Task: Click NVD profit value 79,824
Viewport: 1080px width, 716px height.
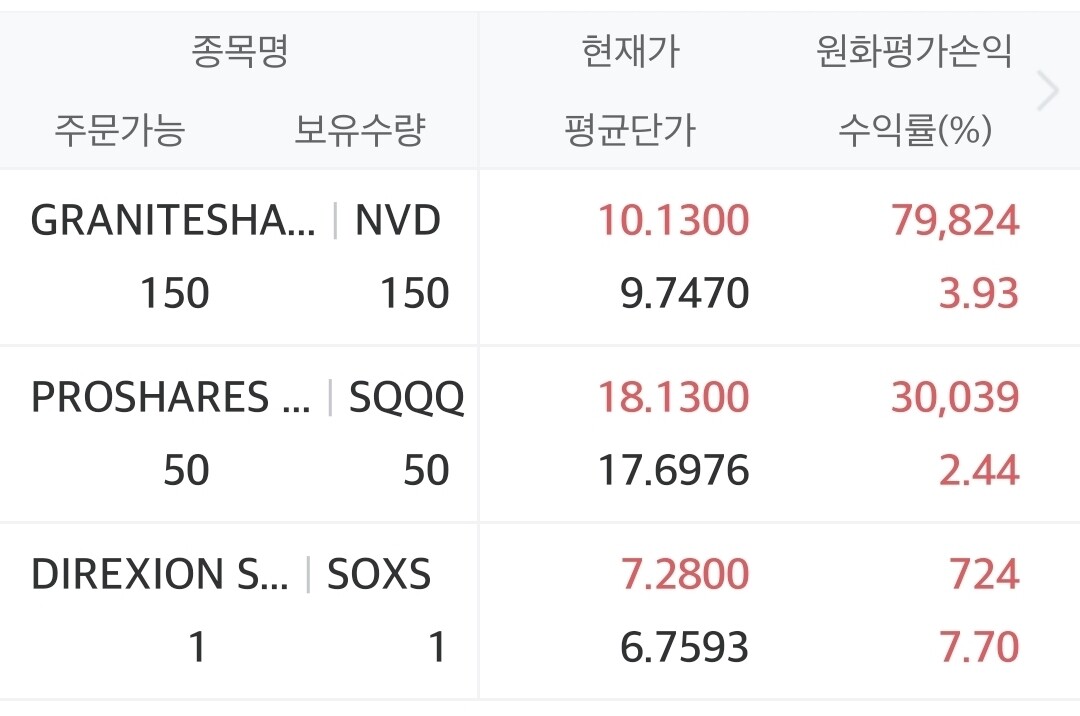Action: point(955,221)
